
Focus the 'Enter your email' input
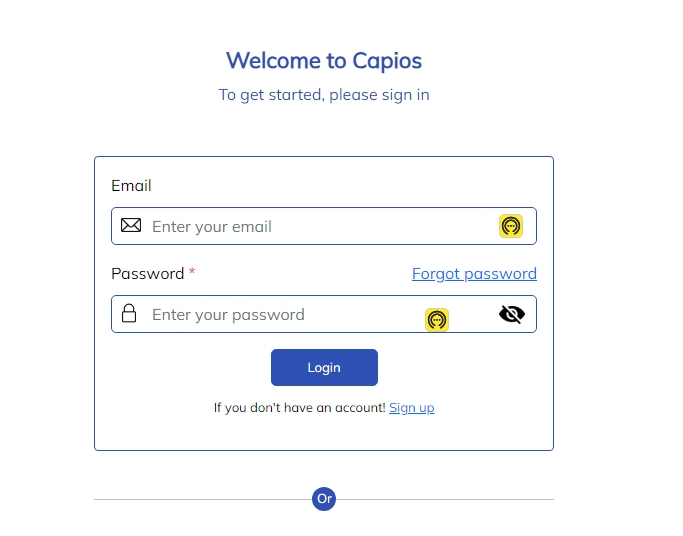coord(324,226)
